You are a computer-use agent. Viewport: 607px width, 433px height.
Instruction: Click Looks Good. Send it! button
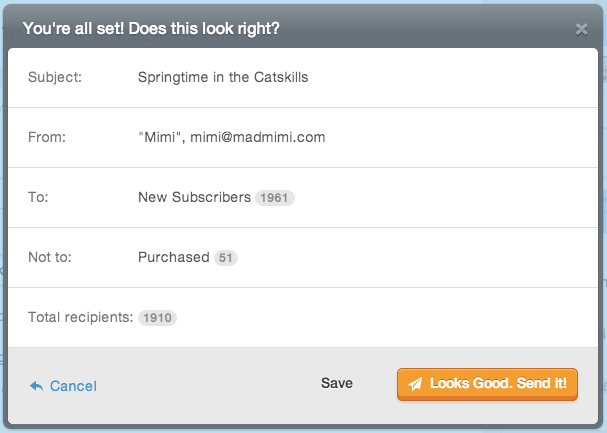pos(487,384)
